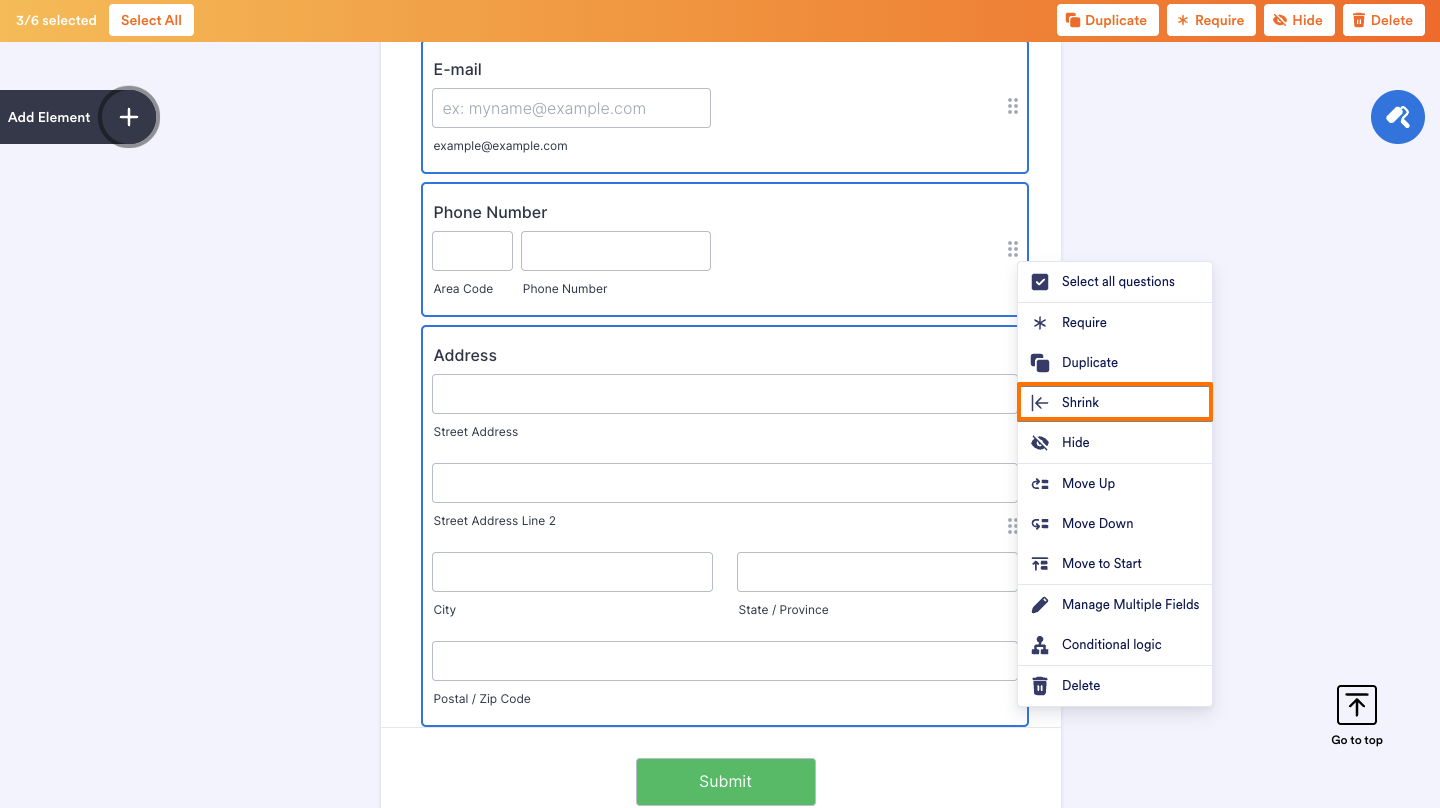Click the Area Code input box
The image size is (1440, 808).
(x=471, y=250)
